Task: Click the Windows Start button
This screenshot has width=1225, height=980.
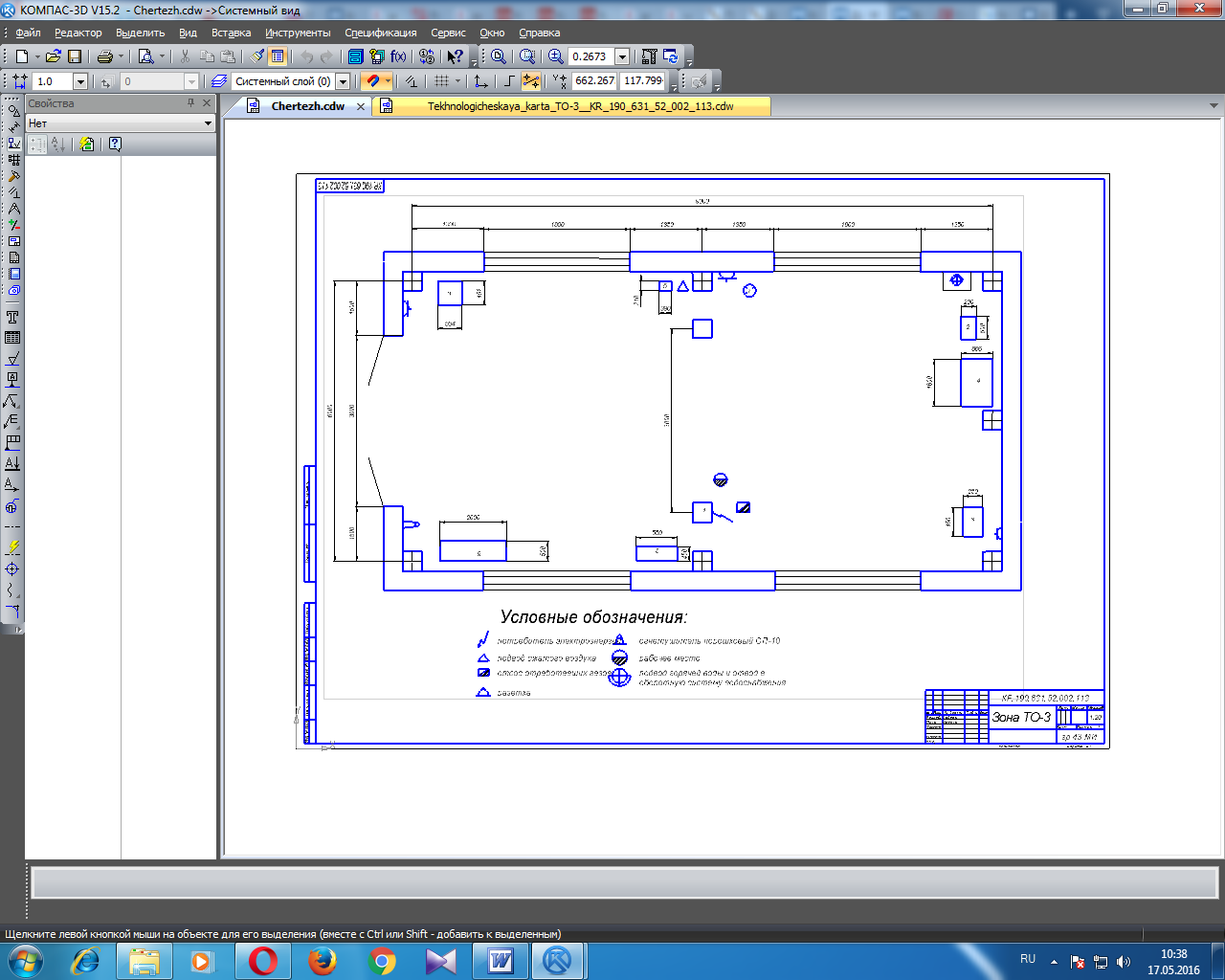Action: [x=26, y=961]
